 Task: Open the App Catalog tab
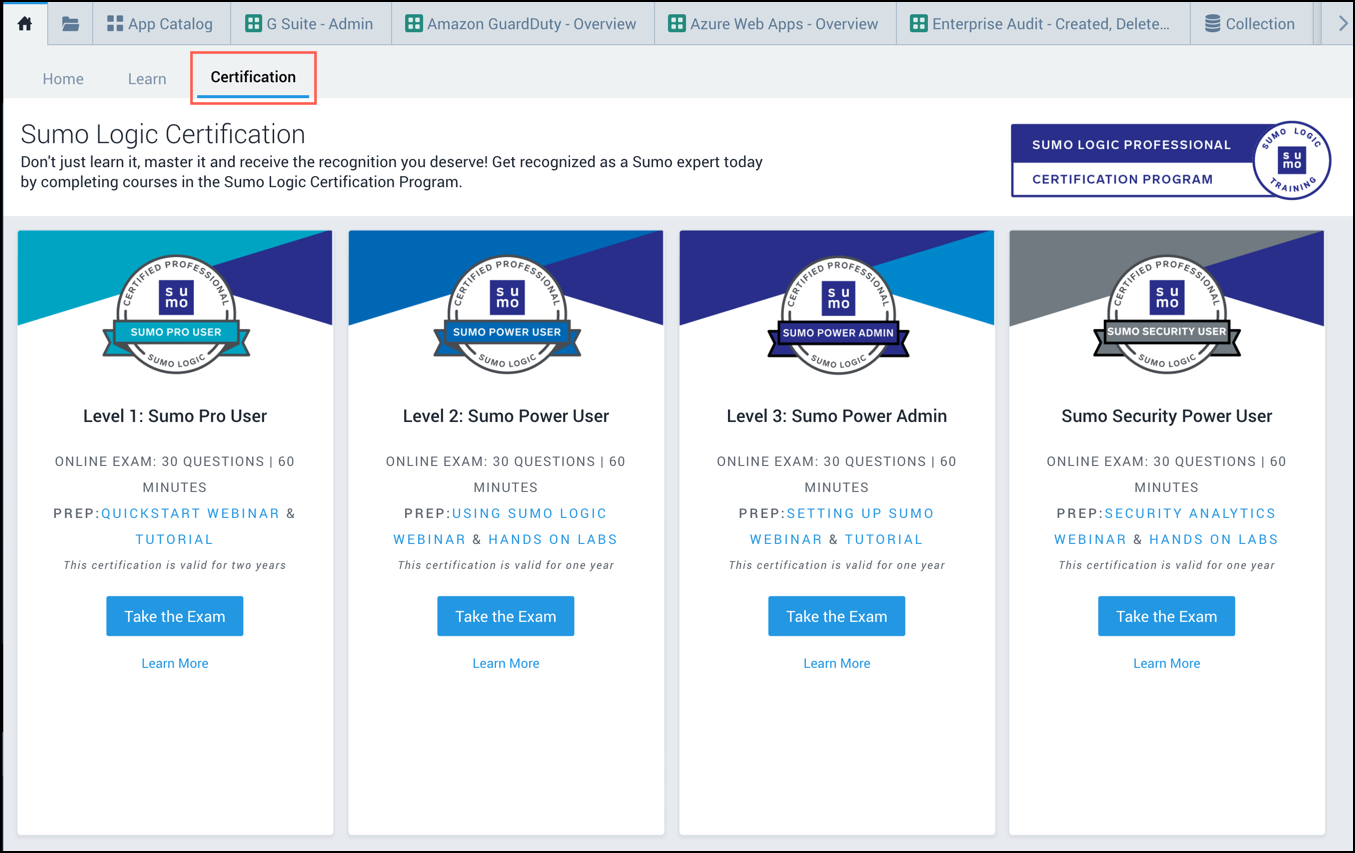tap(160, 23)
